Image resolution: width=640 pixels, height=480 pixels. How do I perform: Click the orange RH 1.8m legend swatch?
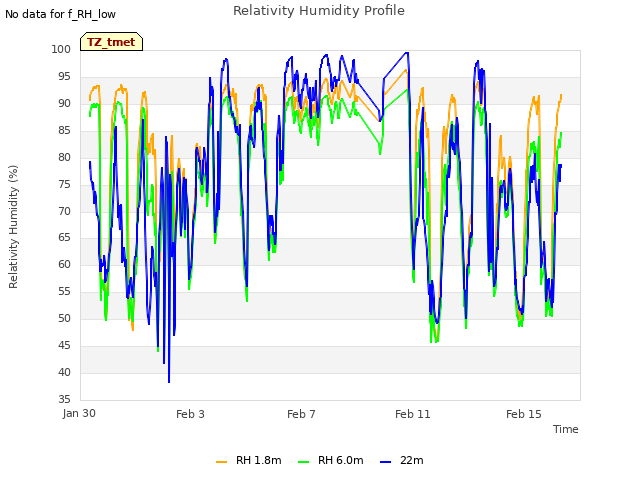(221, 462)
